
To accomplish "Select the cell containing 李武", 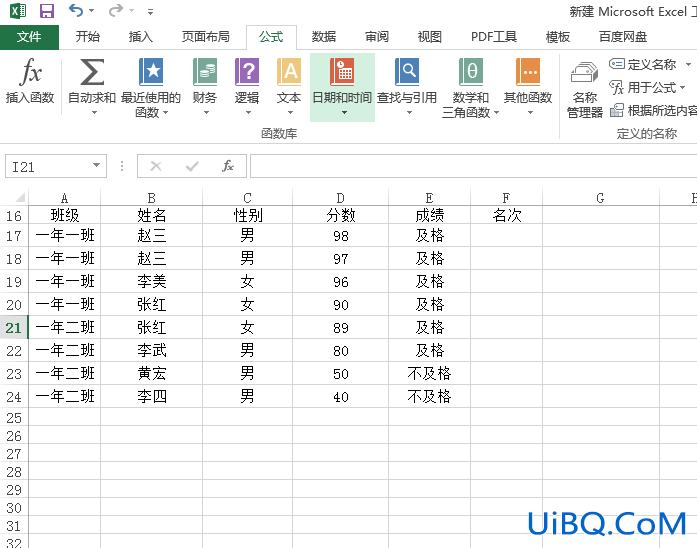I will click(152, 350).
